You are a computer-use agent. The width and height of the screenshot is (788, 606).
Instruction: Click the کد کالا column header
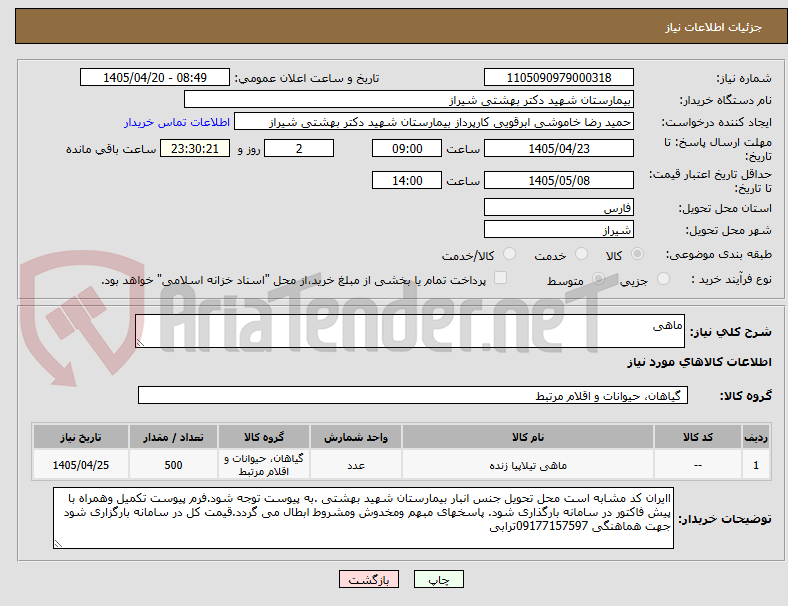pyautogui.click(x=698, y=437)
